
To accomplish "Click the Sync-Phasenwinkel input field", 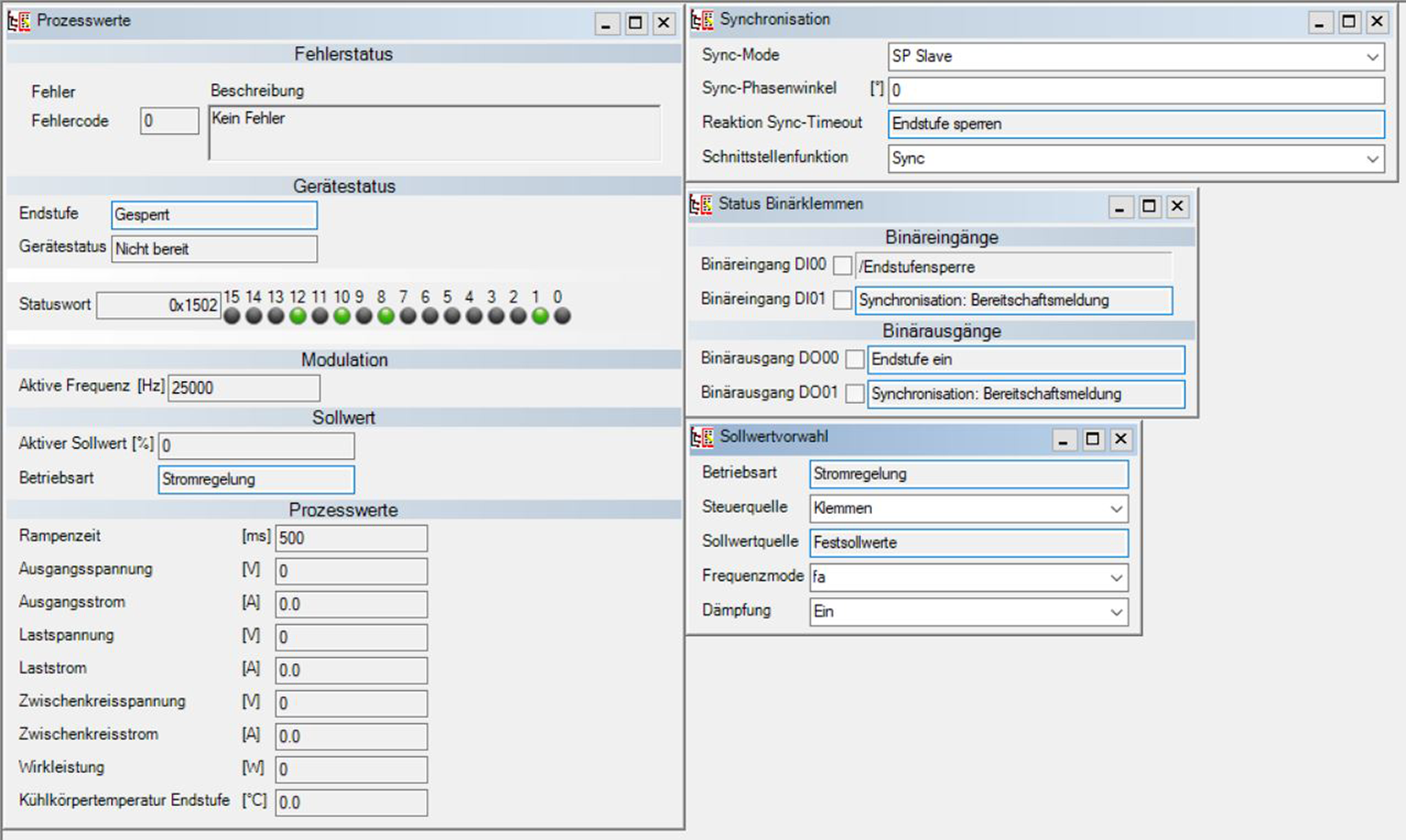I will point(1135,91).
